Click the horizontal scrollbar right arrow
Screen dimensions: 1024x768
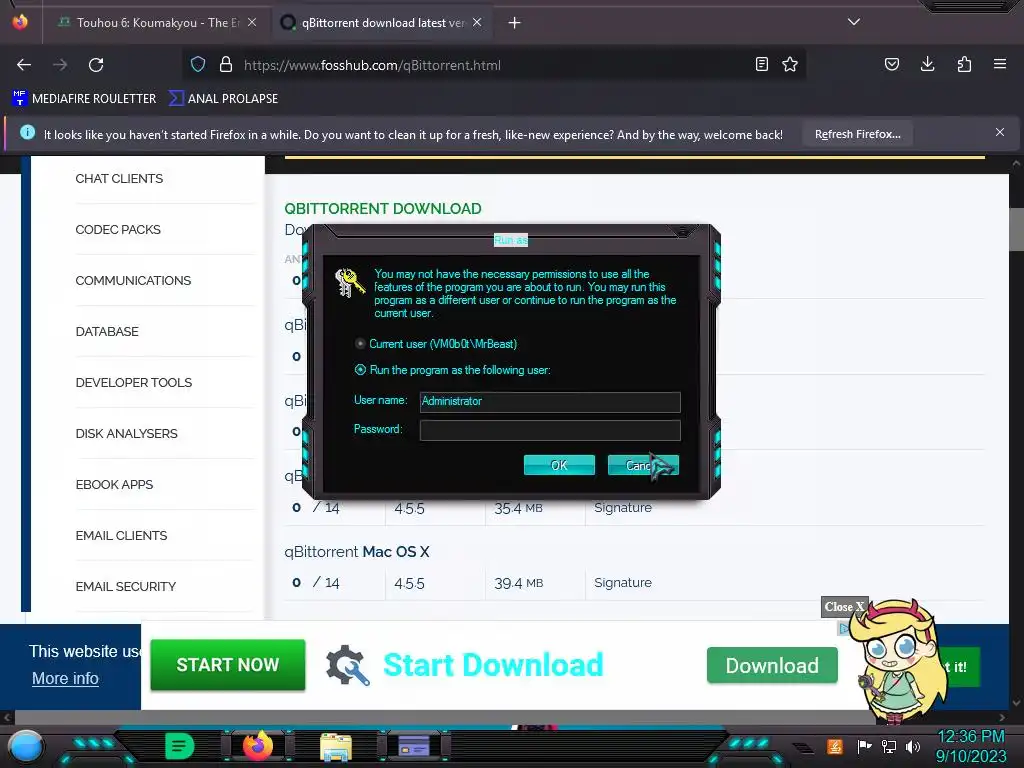[1002, 717]
